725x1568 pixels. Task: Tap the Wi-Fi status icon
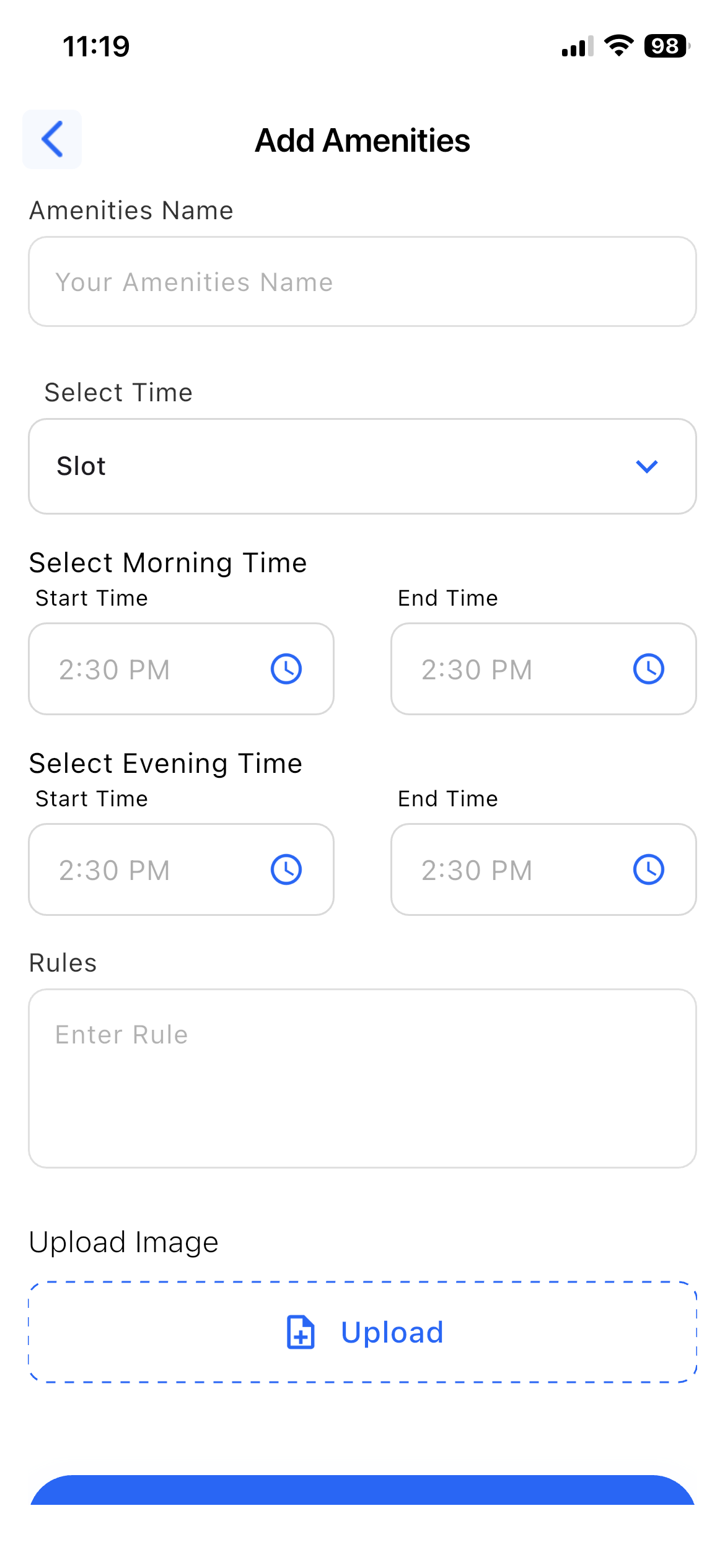(618, 46)
